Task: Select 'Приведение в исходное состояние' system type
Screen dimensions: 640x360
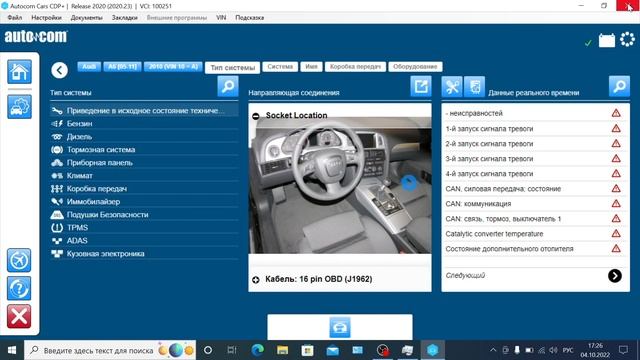Action: click(144, 111)
